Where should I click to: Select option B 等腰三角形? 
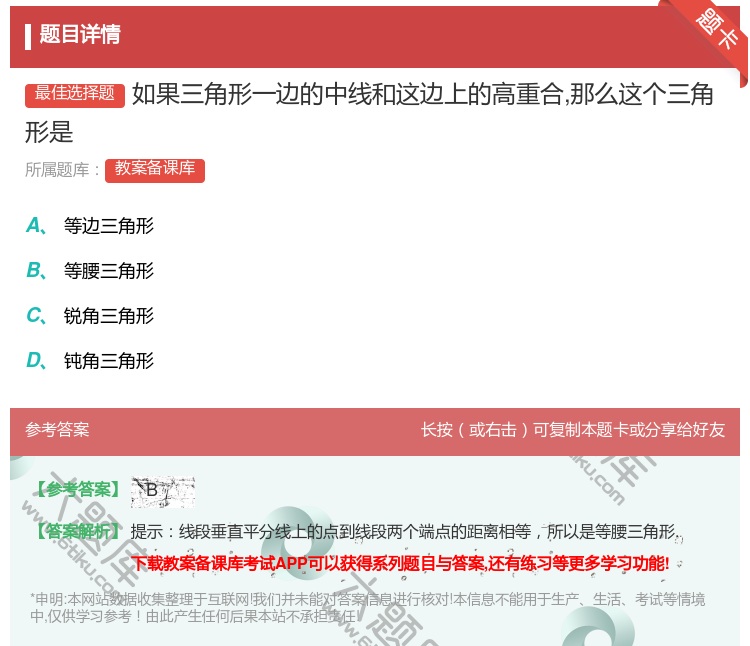click(90, 271)
